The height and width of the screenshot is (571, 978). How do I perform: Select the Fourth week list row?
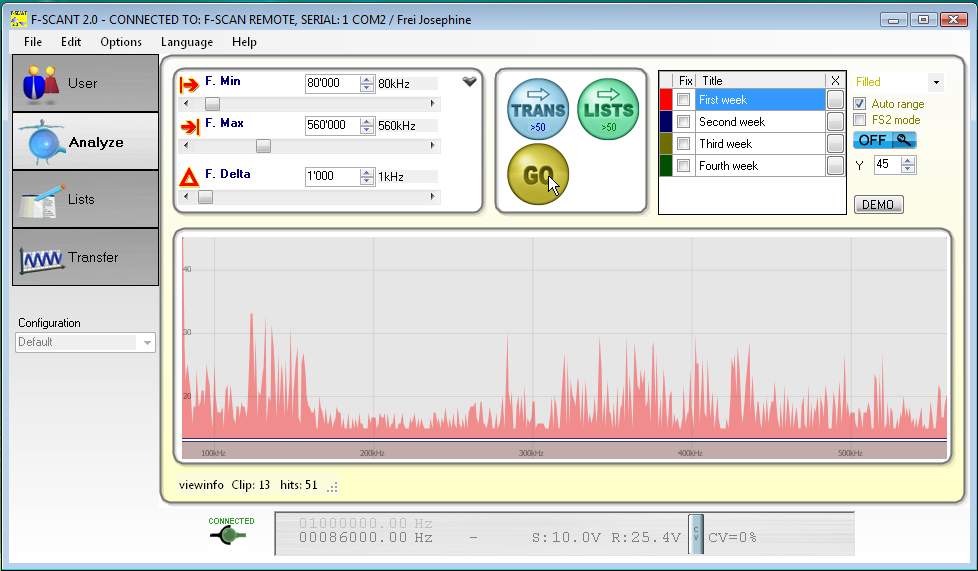click(x=760, y=165)
